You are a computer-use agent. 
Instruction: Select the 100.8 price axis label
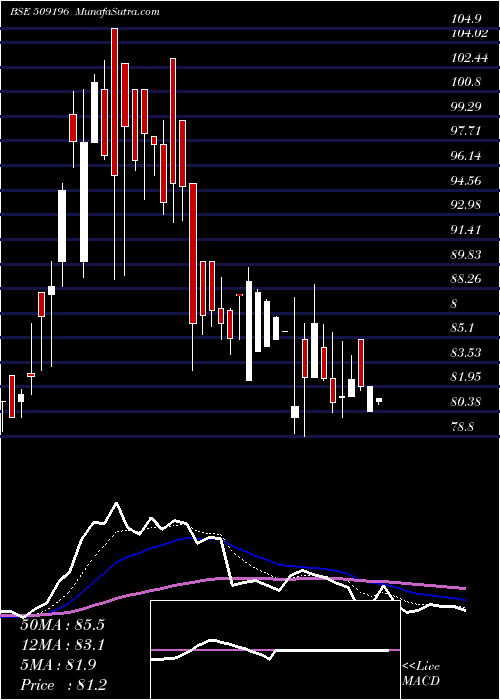[466, 82]
